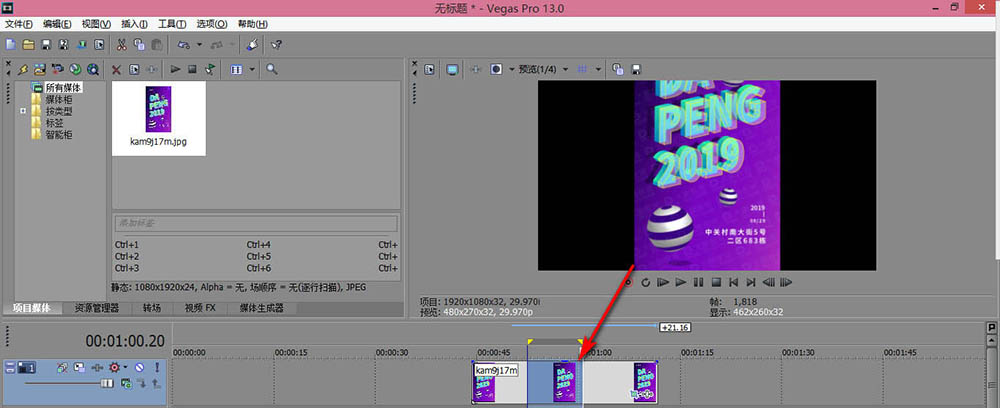Click Get Media from Web globe icon
Viewport: 1000px width, 408px height.
pos(93,69)
